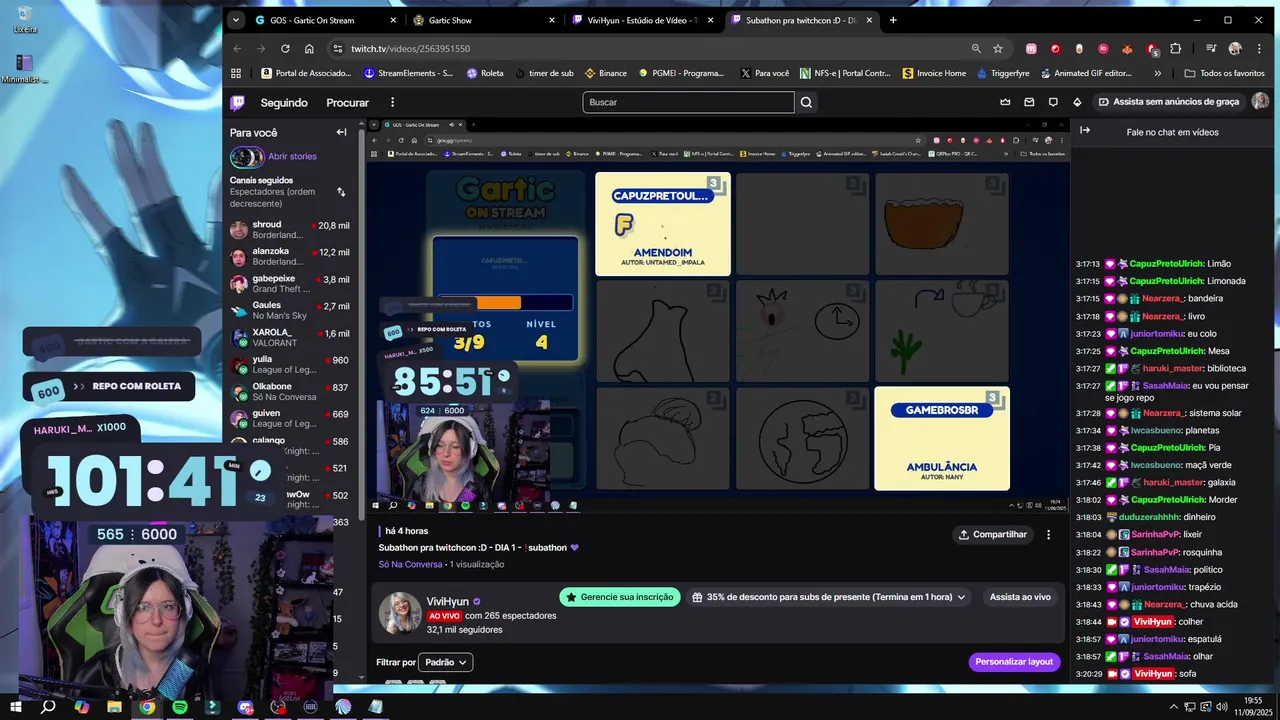
Task: Open the taskbar clock showing 19:55
Action: point(1253,706)
